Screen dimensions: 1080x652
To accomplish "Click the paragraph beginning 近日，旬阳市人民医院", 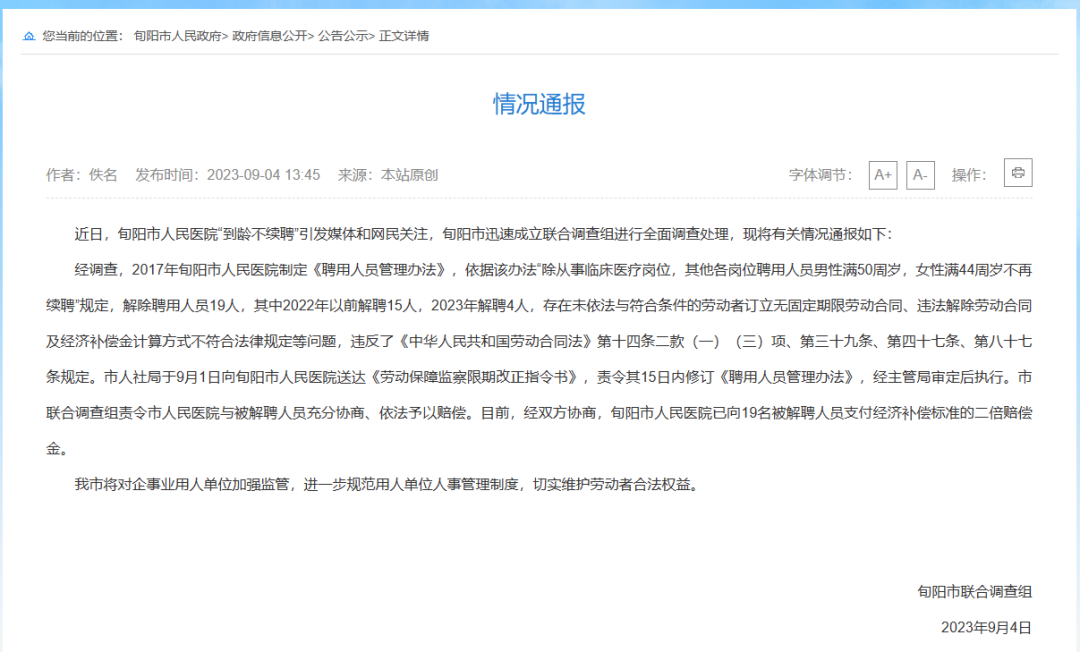I will click(483, 234).
